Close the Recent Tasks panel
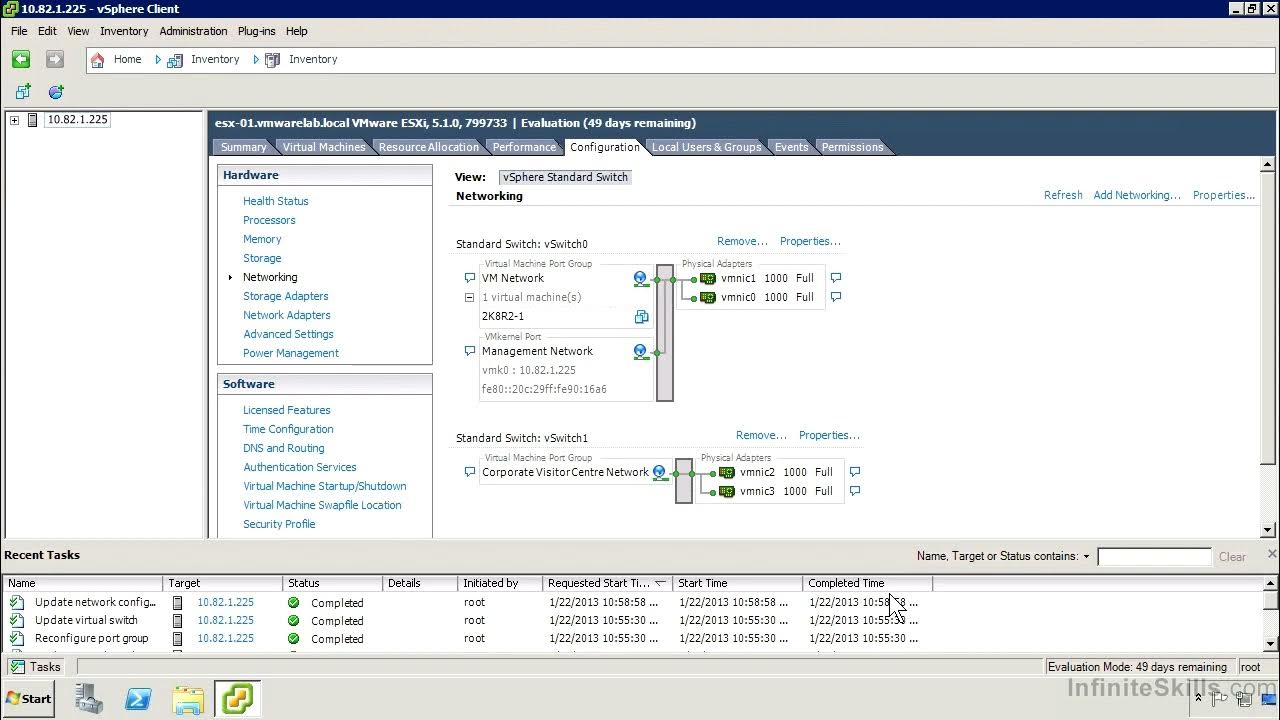The width and height of the screenshot is (1280, 720). coord(1272,554)
